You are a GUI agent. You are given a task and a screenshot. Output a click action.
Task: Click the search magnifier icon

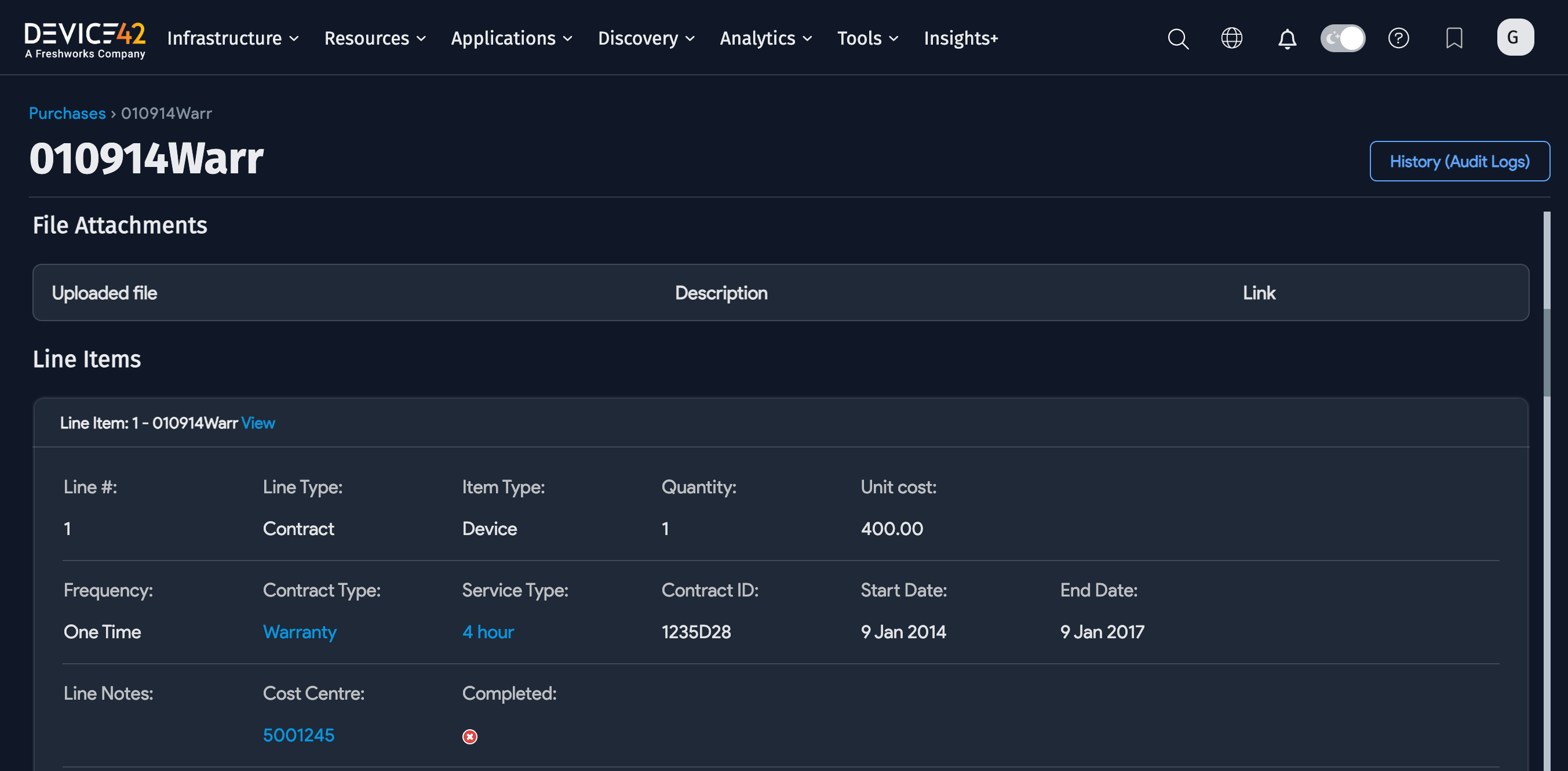click(x=1178, y=38)
